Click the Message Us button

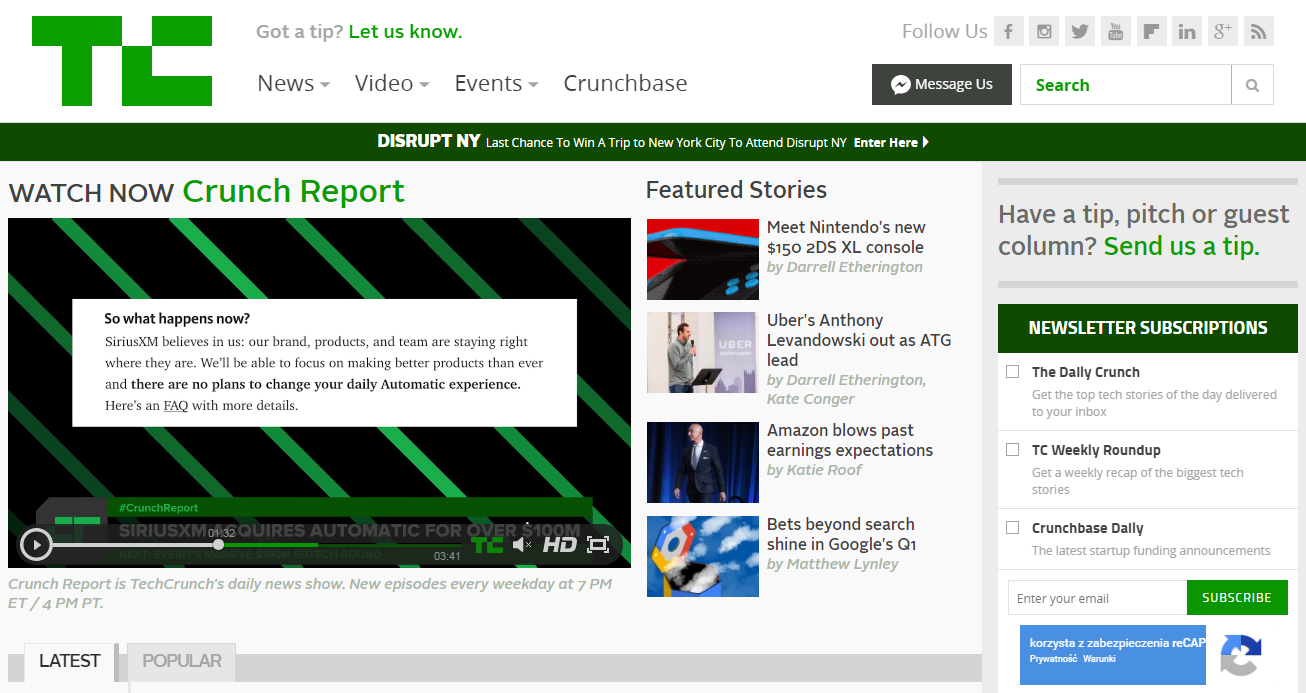coord(942,84)
